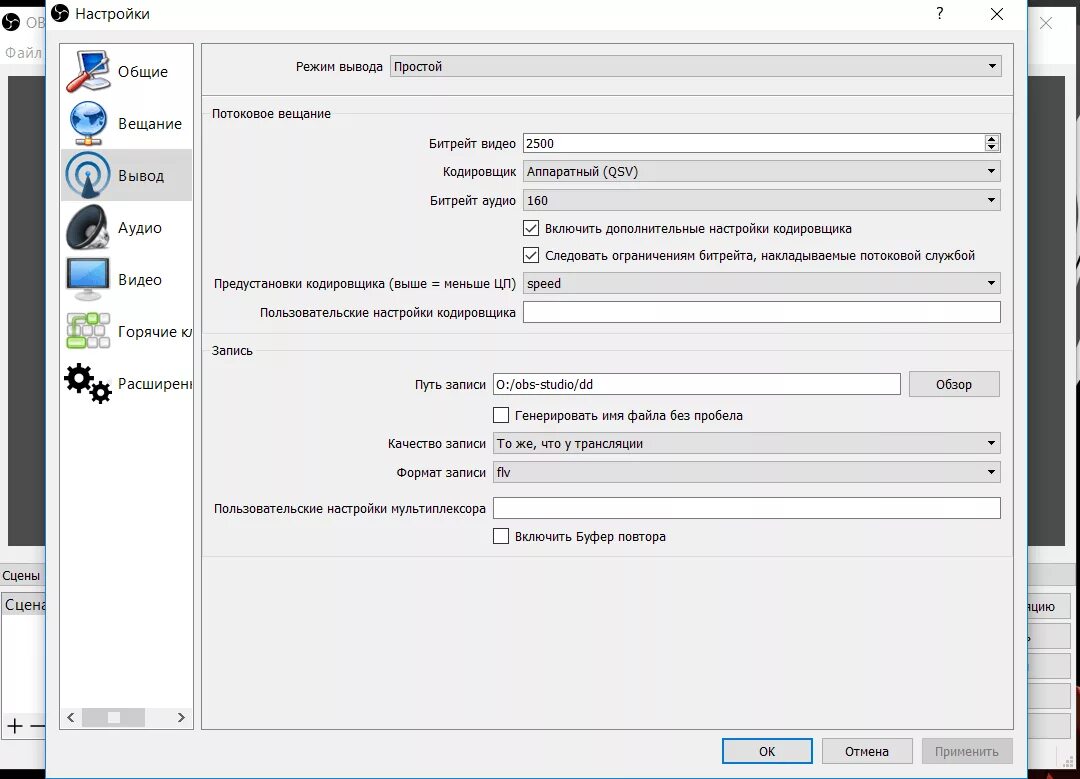The width and height of the screenshot is (1080, 779).
Task: Add a scene with the plus icon
Action: pos(14,725)
